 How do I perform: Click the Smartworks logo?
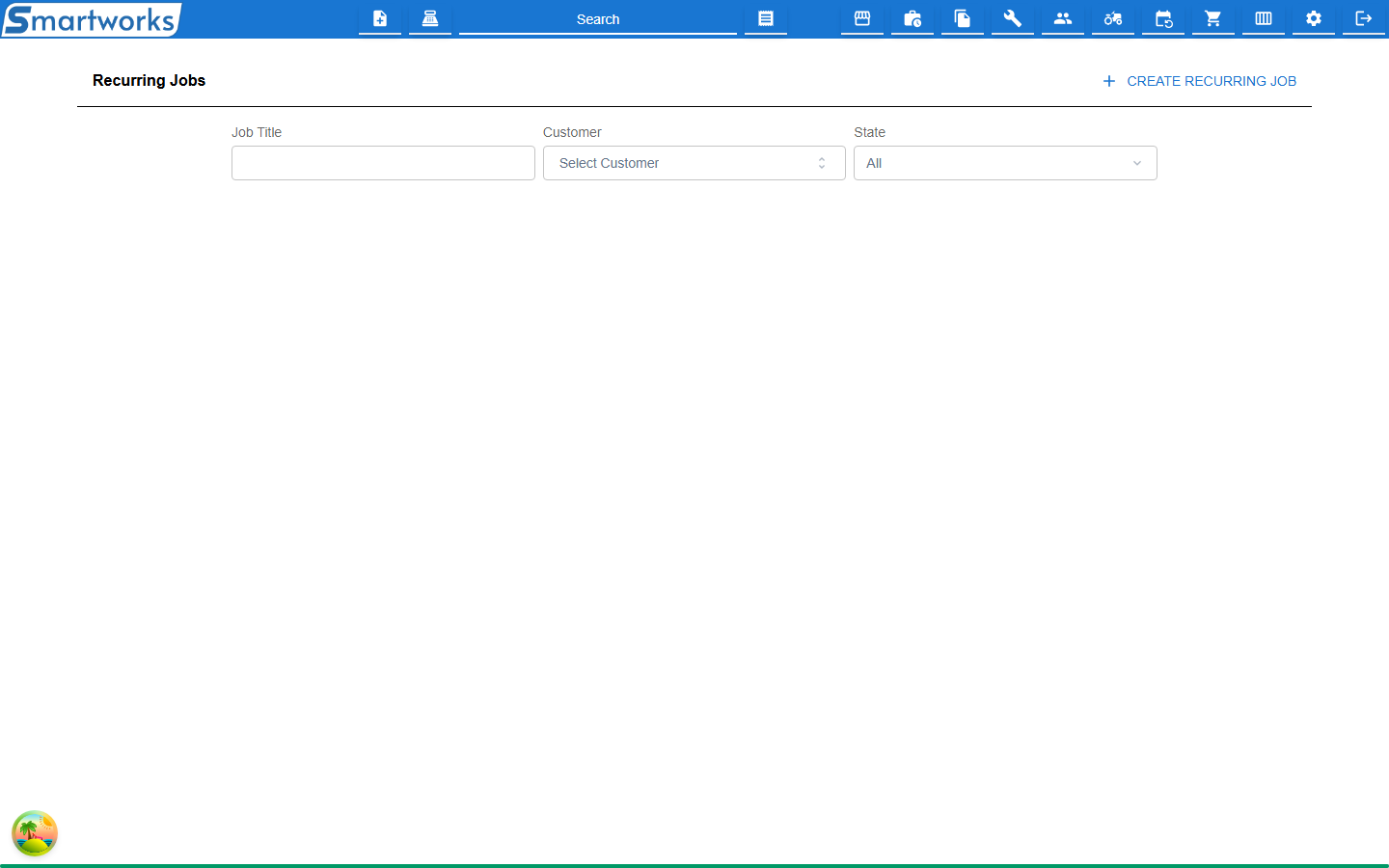[x=91, y=19]
